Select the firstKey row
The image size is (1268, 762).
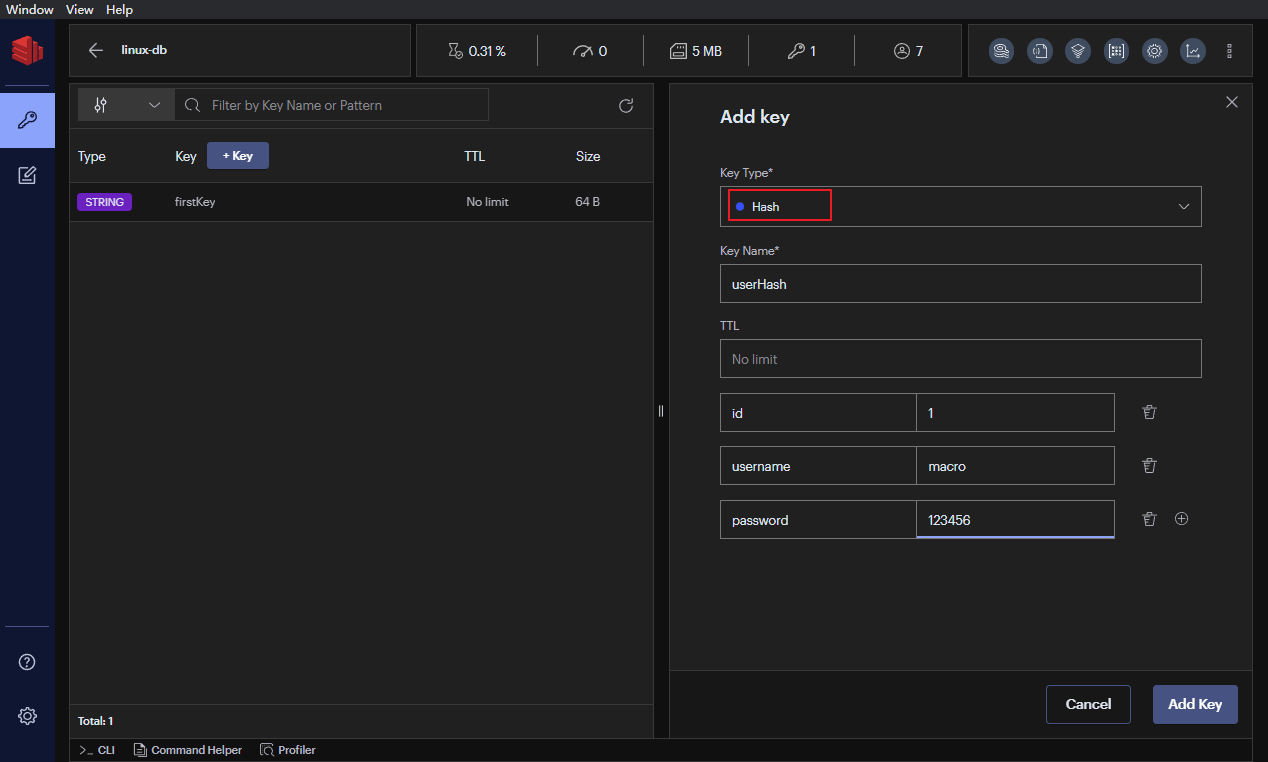tap(361, 202)
